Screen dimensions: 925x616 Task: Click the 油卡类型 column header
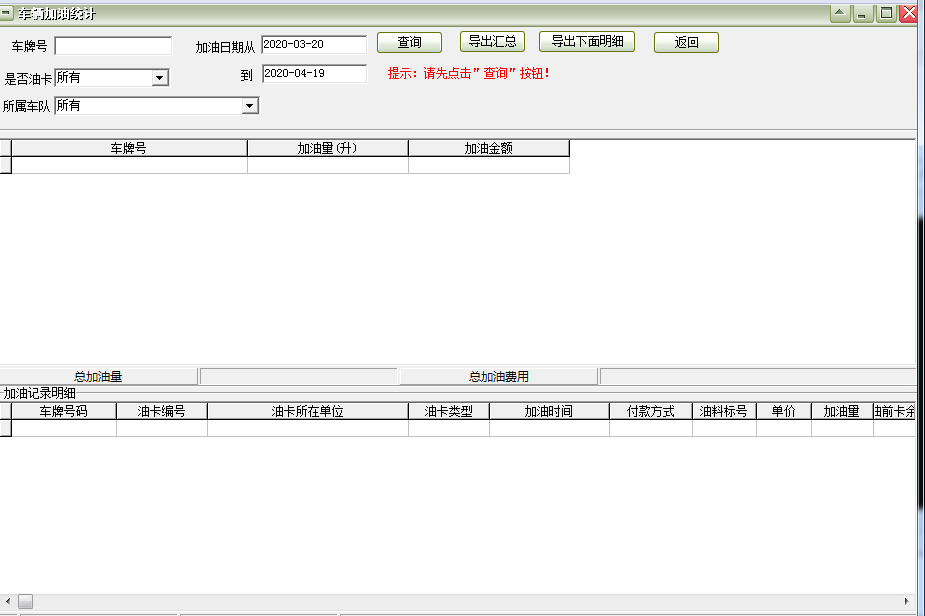tap(448, 411)
